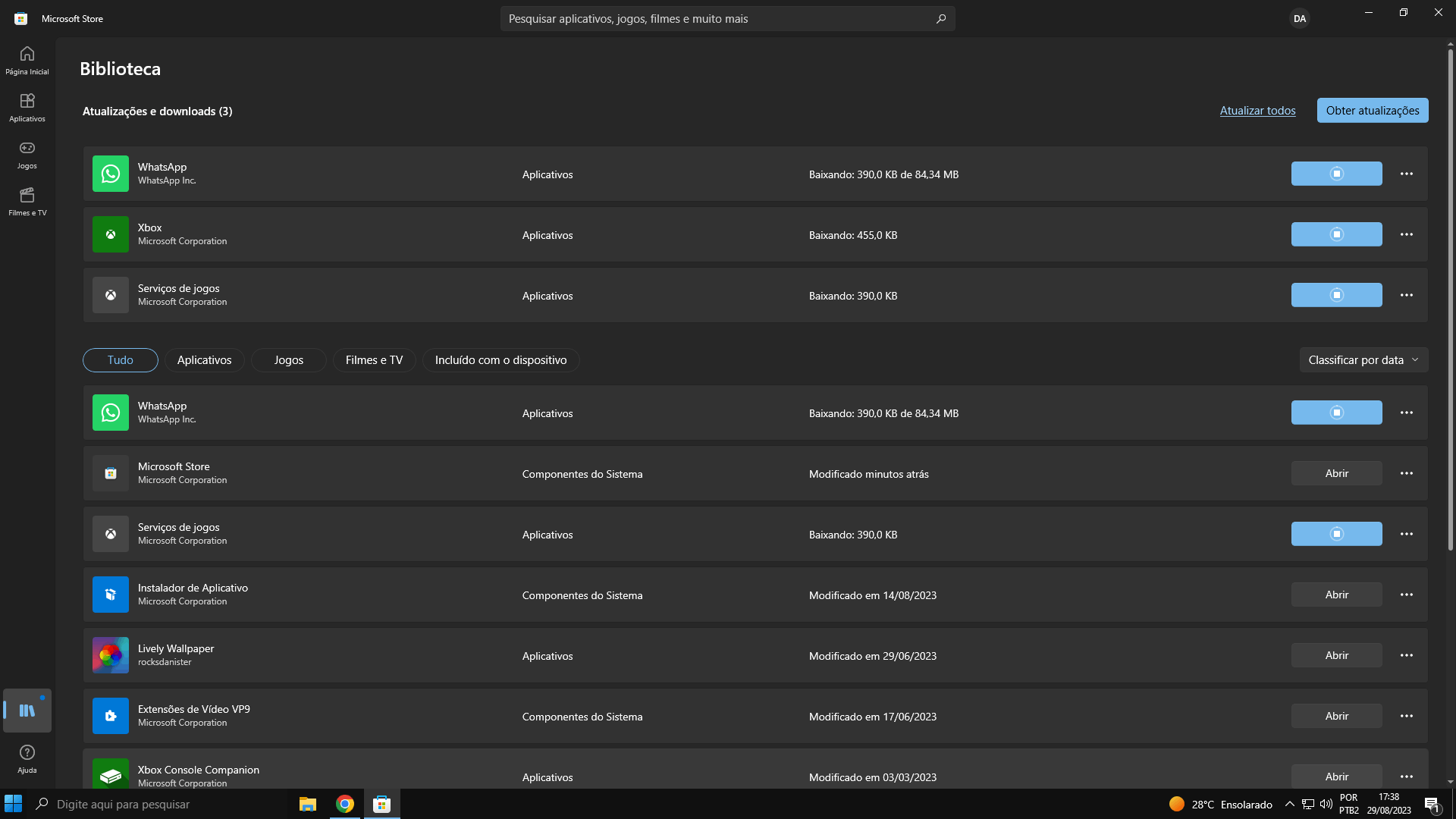Open File Explorer from the taskbar
This screenshot has width=1456, height=819.
pyautogui.click(x=307, y=804)
